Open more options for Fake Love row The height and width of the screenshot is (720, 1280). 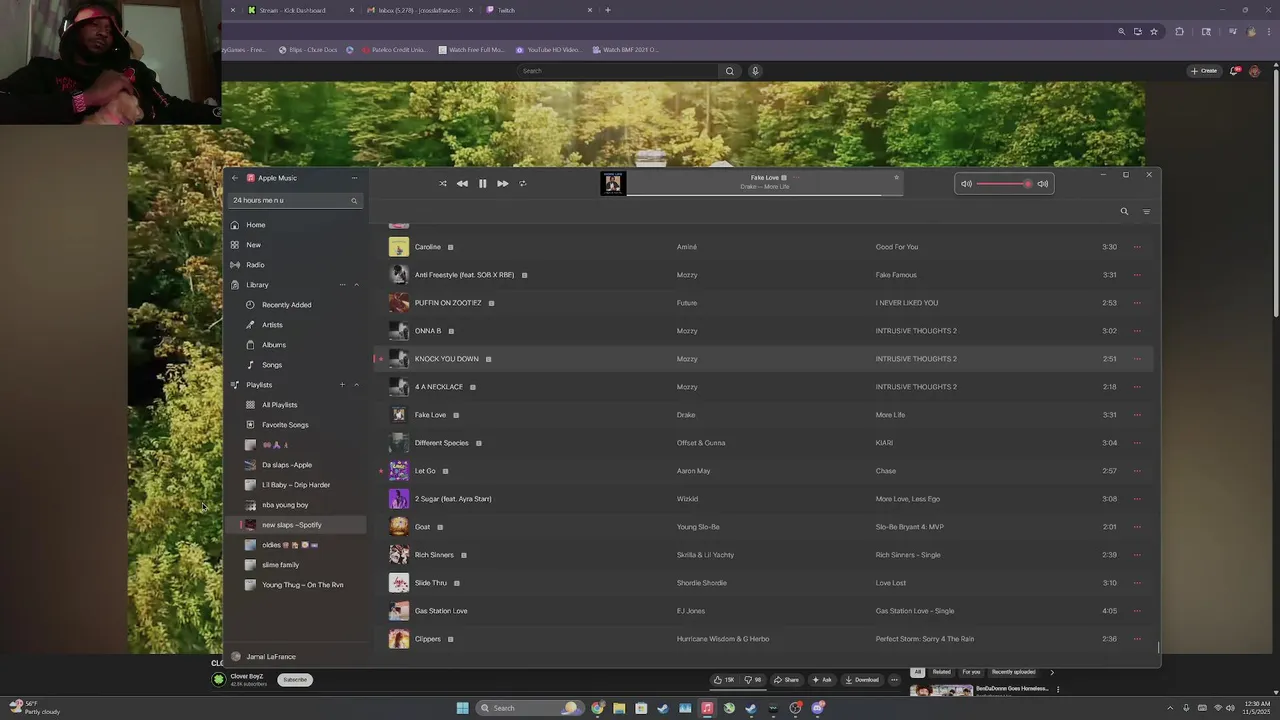coord(1137,415)
